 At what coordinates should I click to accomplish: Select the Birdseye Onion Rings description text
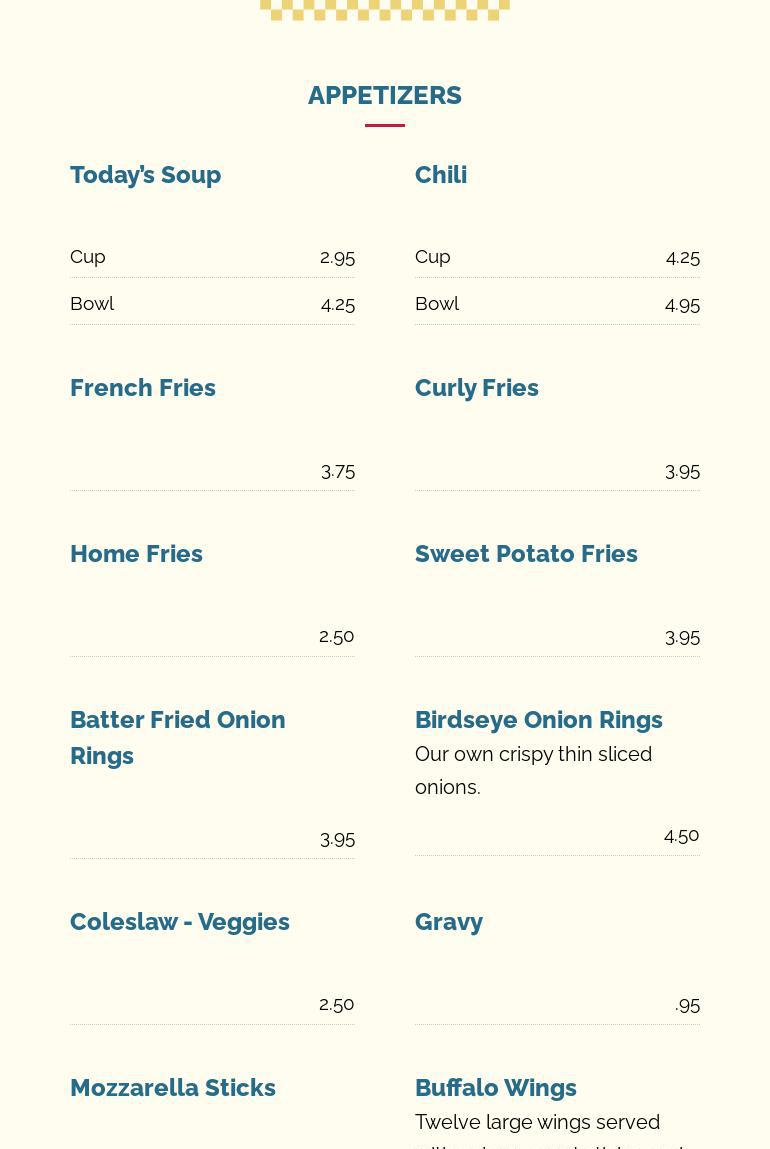click(x=533, y=770)
